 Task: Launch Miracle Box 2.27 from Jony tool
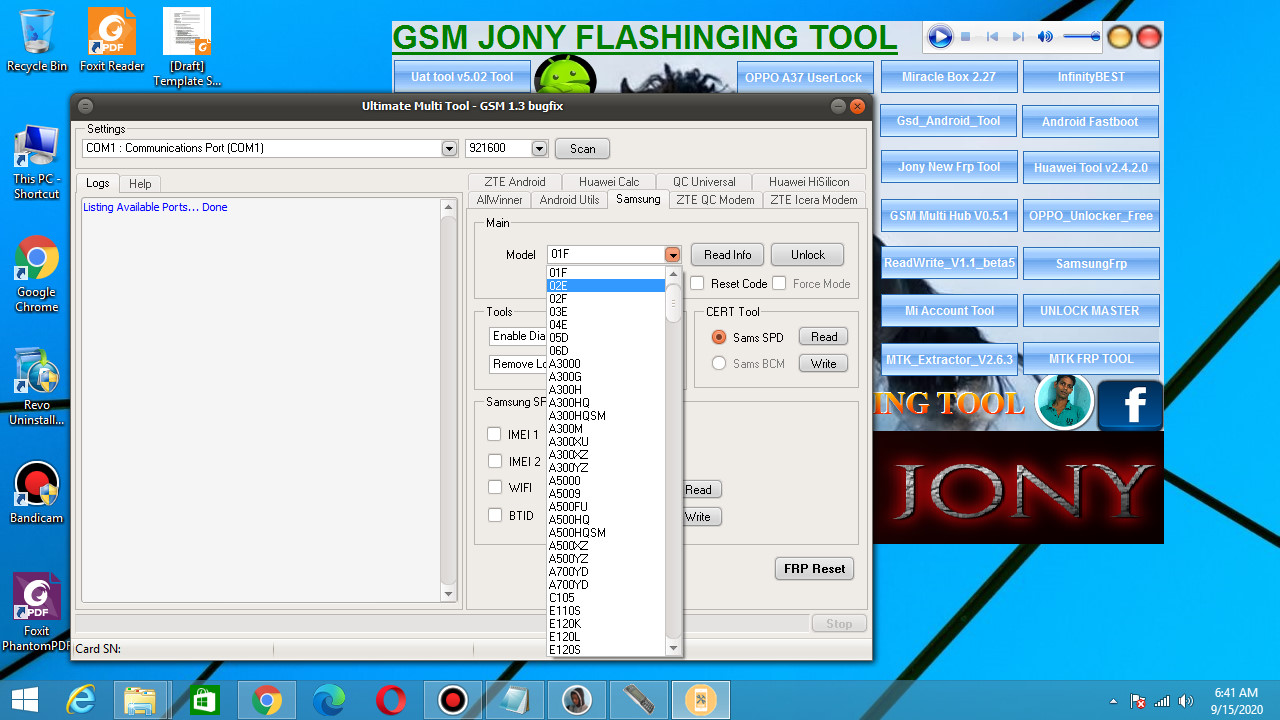click(x=949, y=77)
